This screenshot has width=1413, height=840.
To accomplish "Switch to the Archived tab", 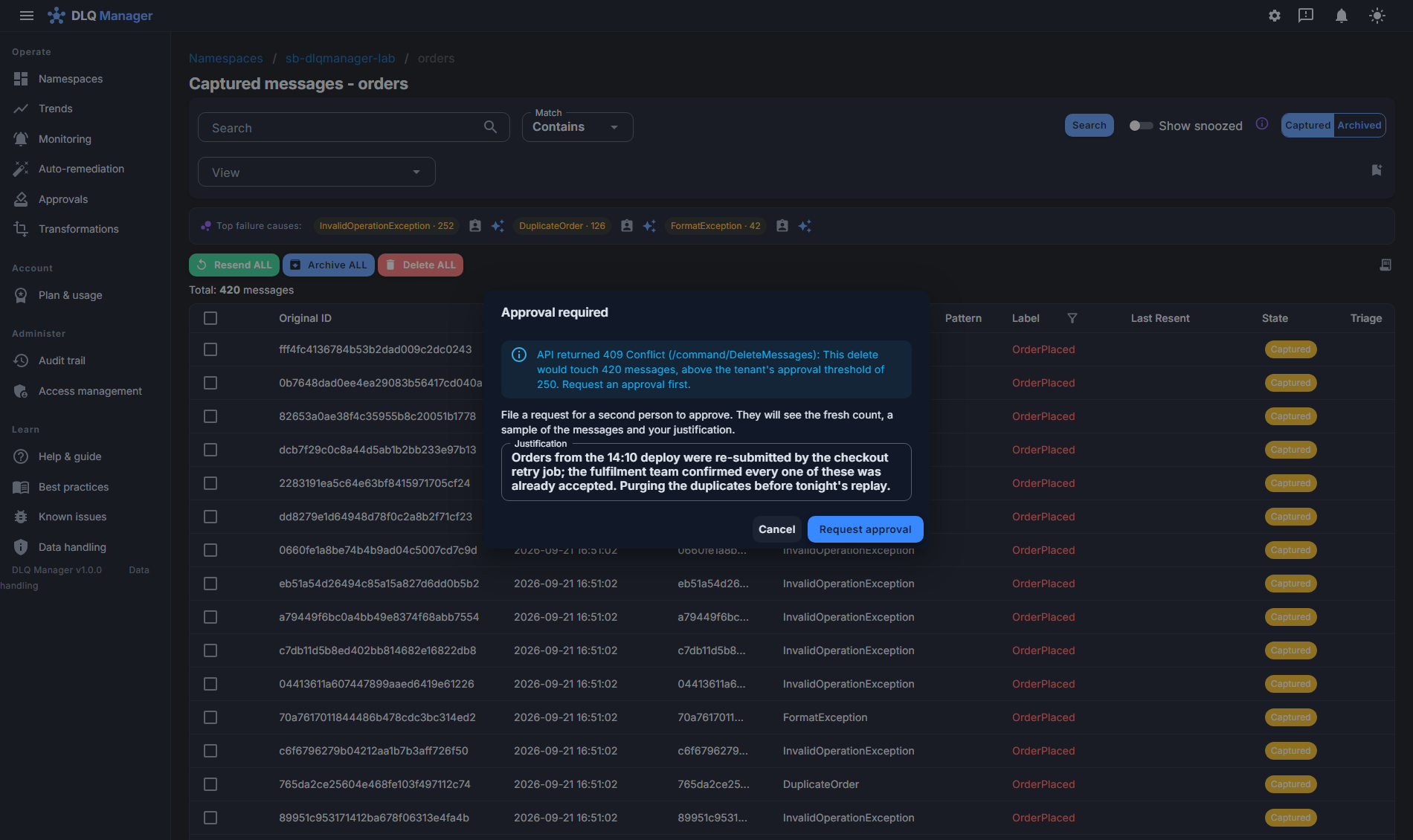I will pyautogui.click(x=1359, y=126).
